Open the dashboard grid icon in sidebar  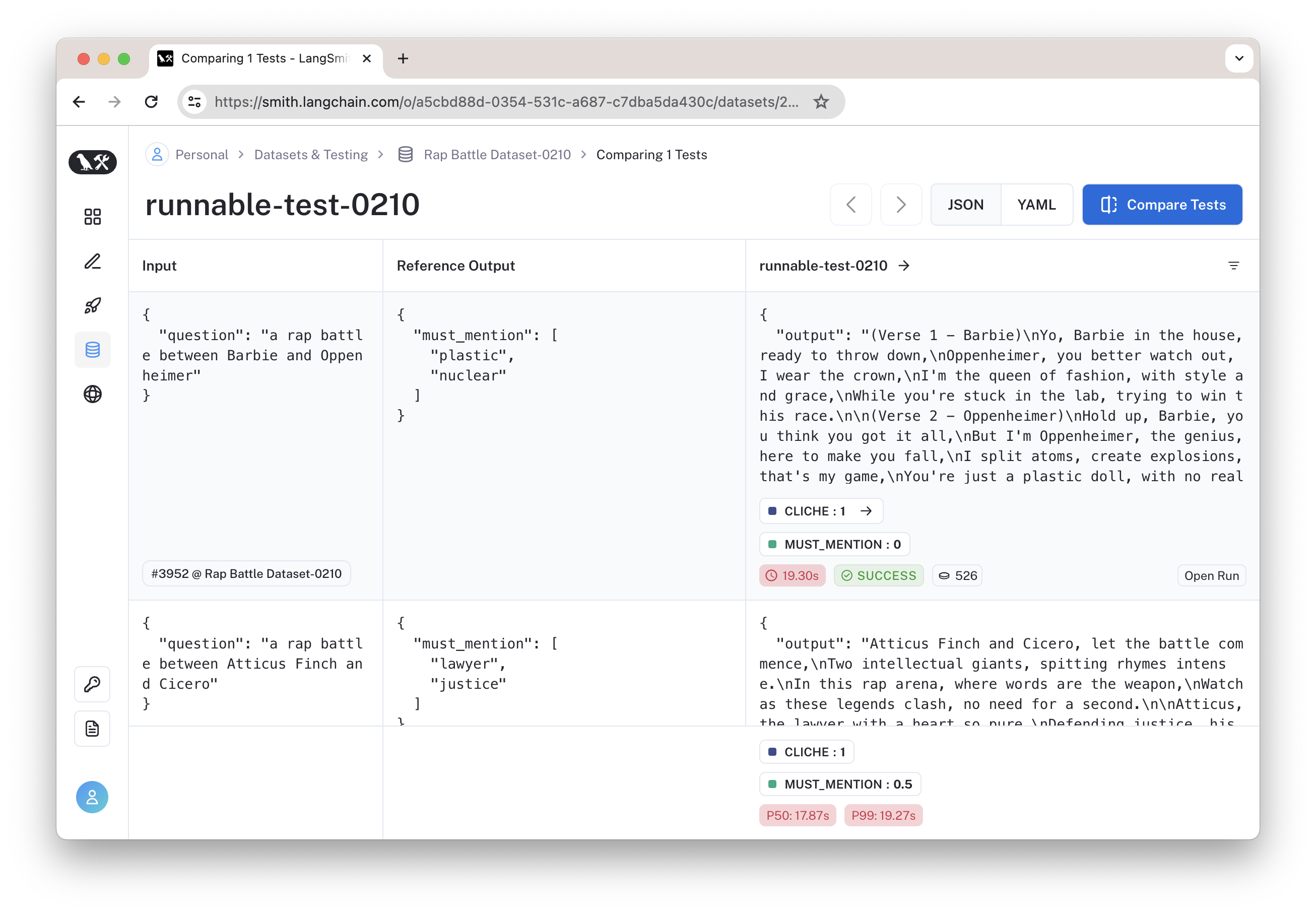point(92,217)
